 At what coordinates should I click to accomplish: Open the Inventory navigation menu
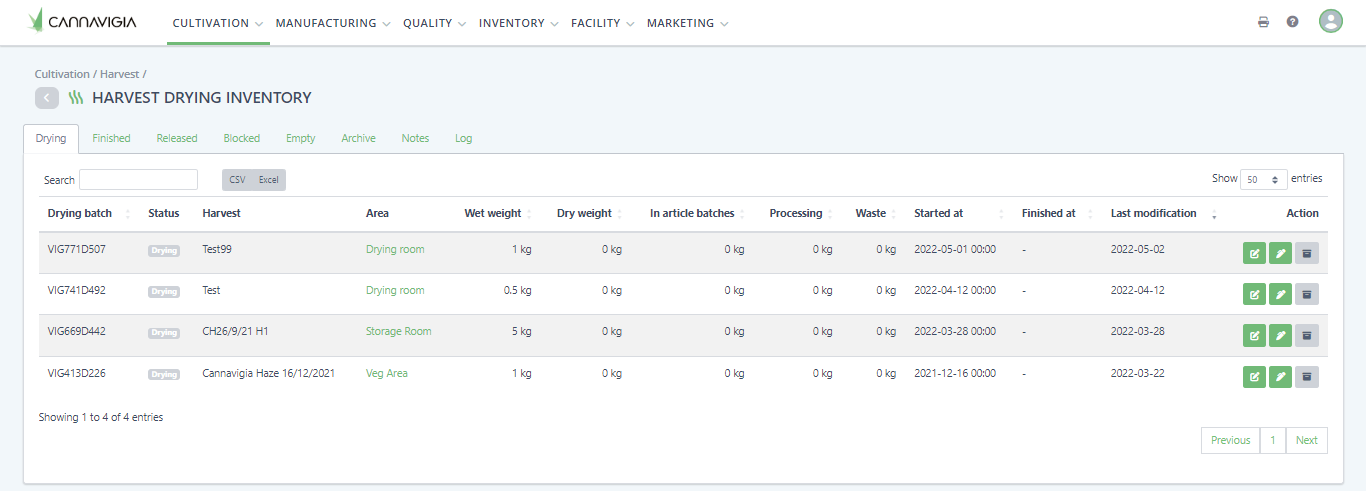tap(518, 23)
